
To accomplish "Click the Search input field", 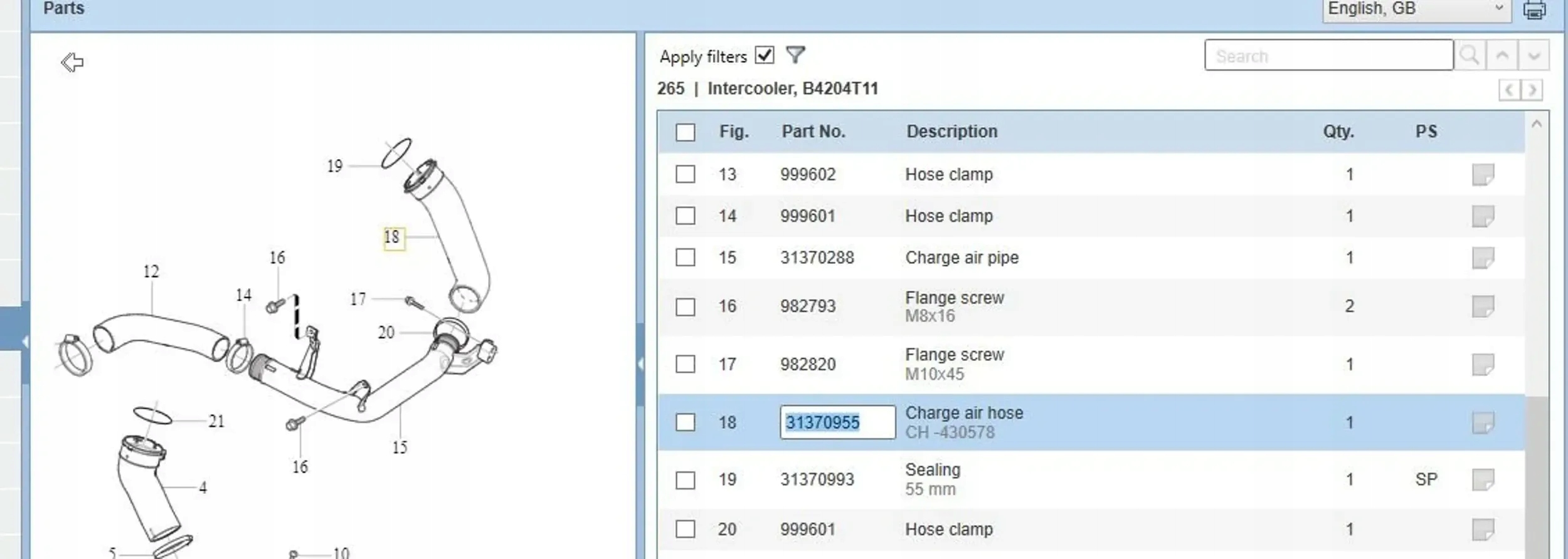I will (1328, 56).
